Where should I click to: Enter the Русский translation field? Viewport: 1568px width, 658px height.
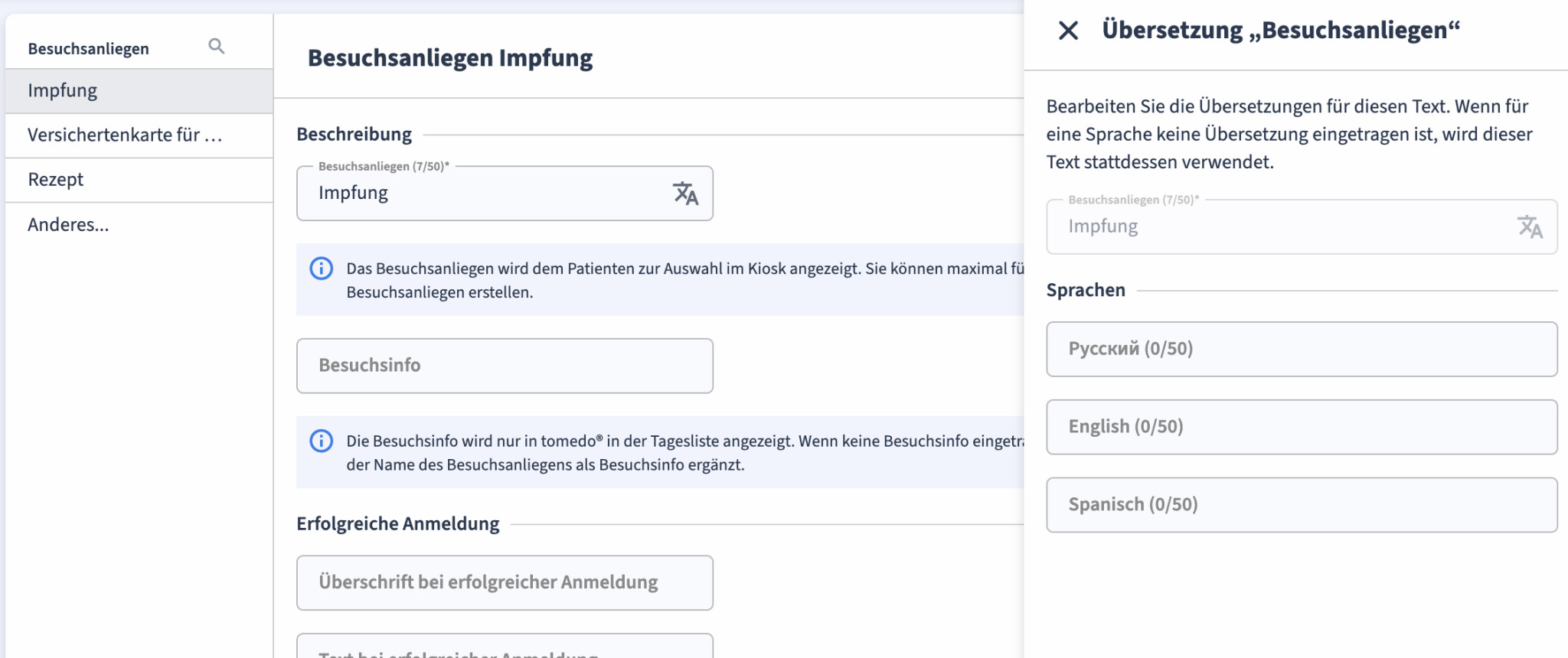pos(1301,349)
